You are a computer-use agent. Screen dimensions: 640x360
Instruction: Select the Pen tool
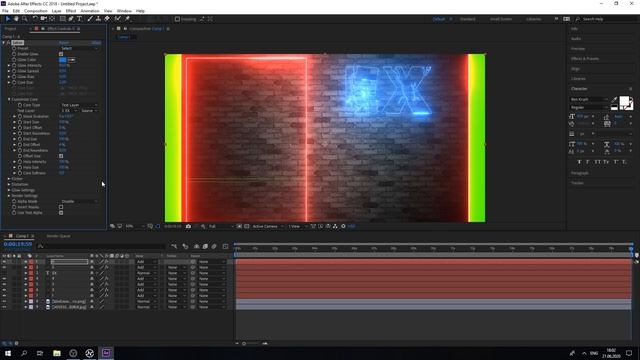71,19
